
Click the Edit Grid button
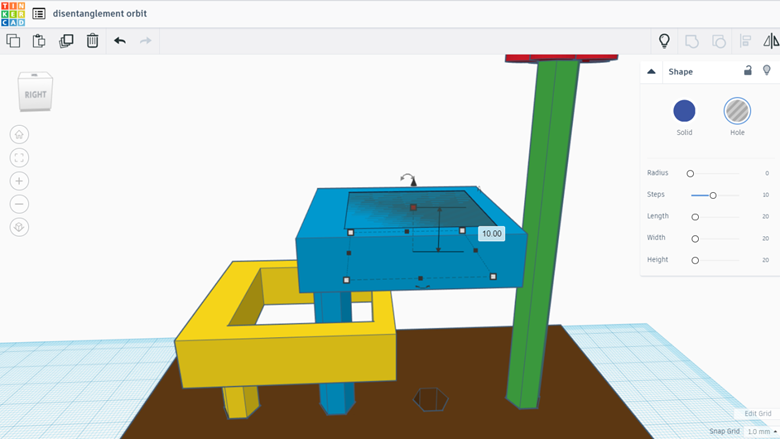coord(758,413)
